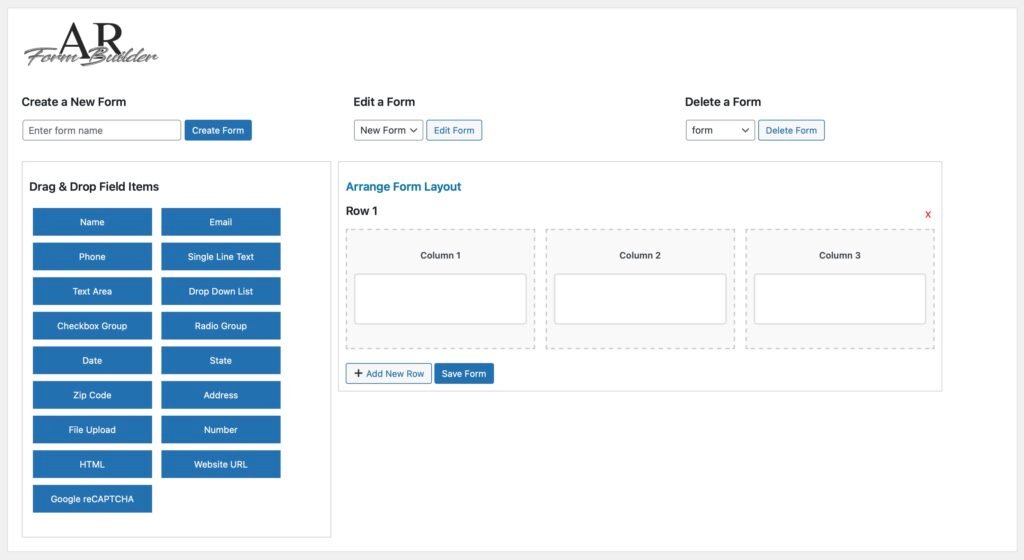Remove Row 1 with the red X
The width and height of the screenshot is (1024, 560).
point(927,215)
